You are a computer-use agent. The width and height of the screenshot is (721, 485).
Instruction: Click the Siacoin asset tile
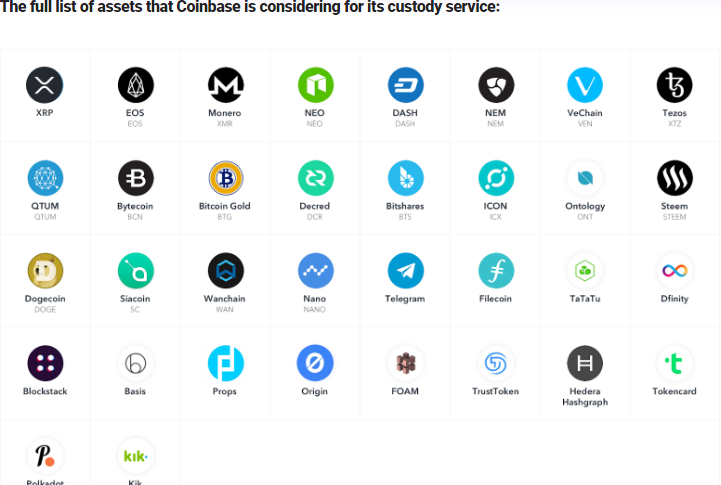tap(135, 281)
